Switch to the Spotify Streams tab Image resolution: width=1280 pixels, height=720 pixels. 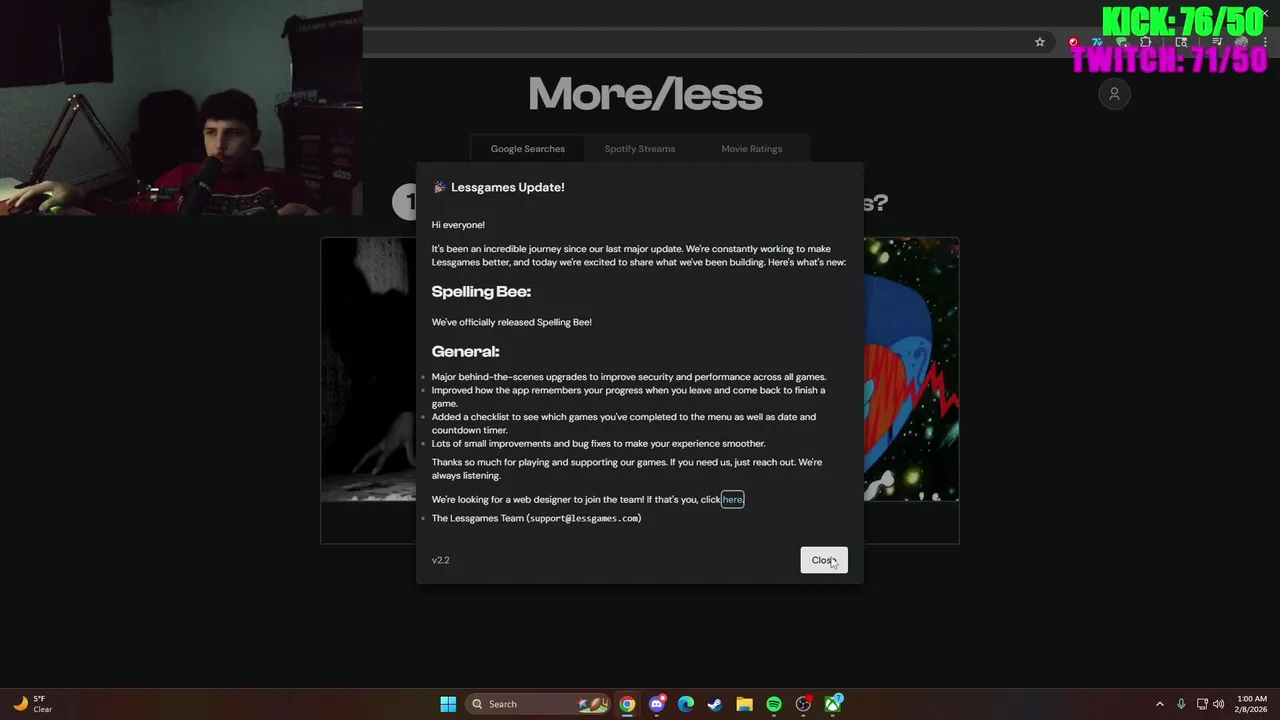(640, 149)
